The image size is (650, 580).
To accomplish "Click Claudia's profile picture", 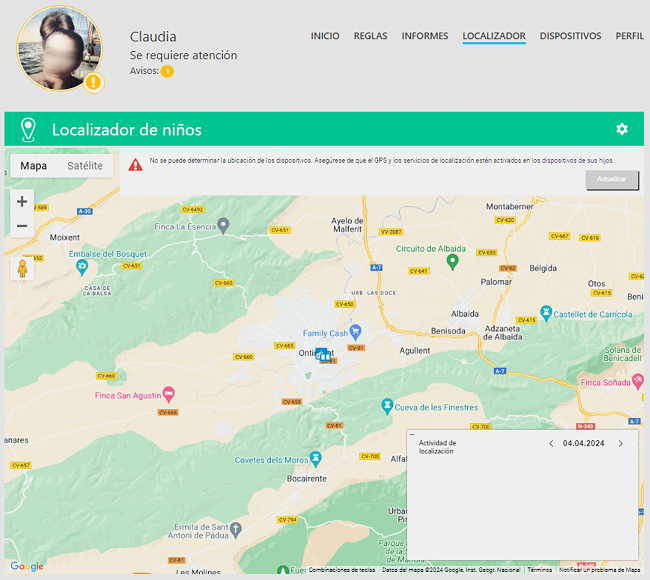I will (60, 48).
